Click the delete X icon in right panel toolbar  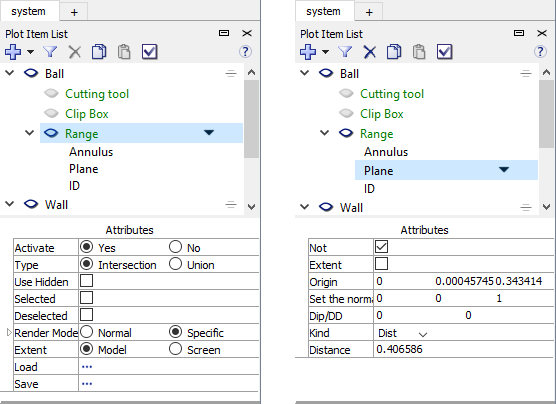(369, 52)
